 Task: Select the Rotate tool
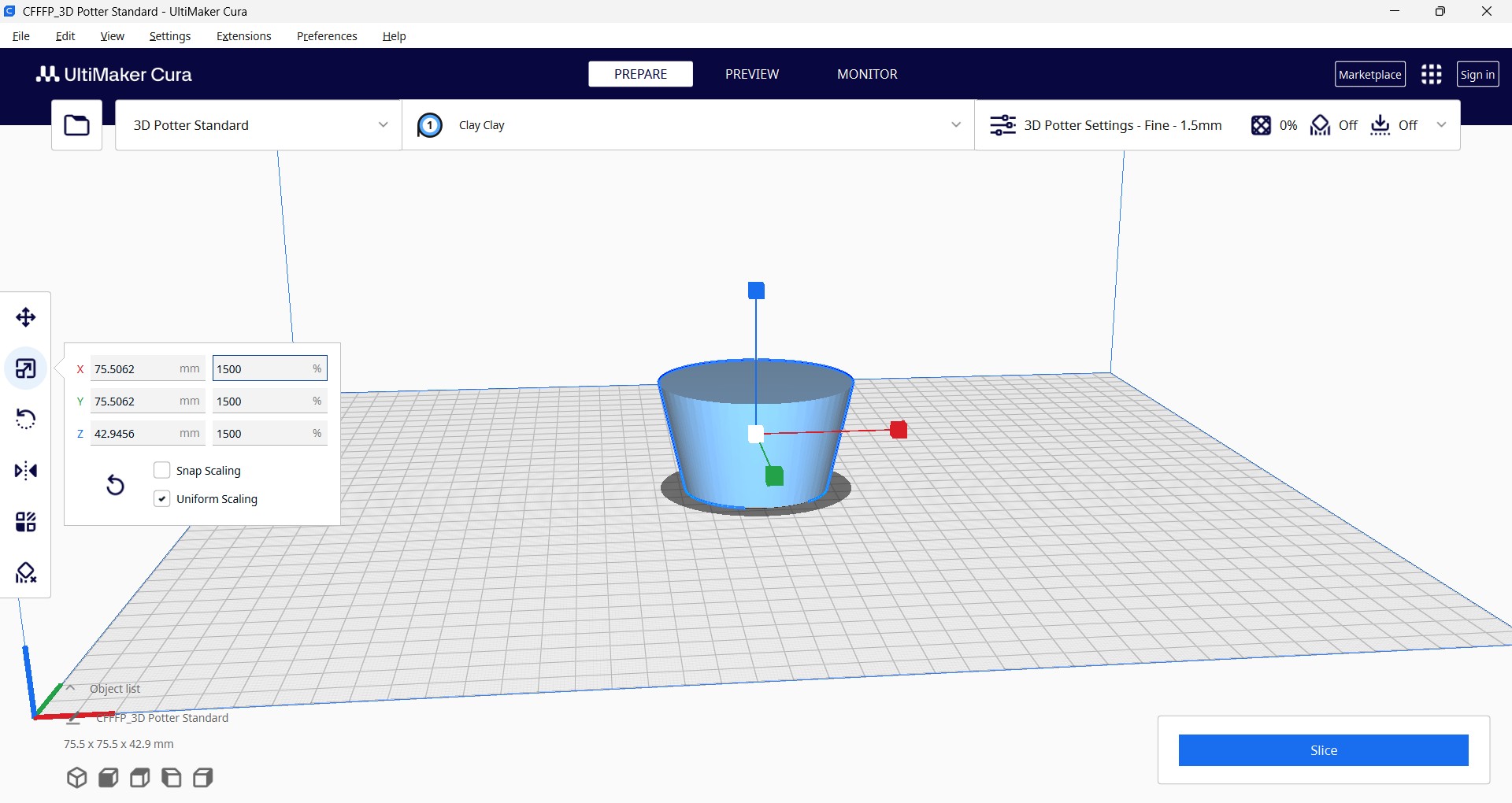26,419
